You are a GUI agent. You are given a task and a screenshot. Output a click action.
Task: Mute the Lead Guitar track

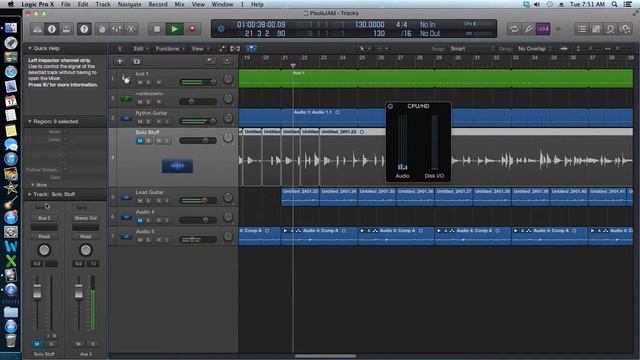click(x=140, y=201)
